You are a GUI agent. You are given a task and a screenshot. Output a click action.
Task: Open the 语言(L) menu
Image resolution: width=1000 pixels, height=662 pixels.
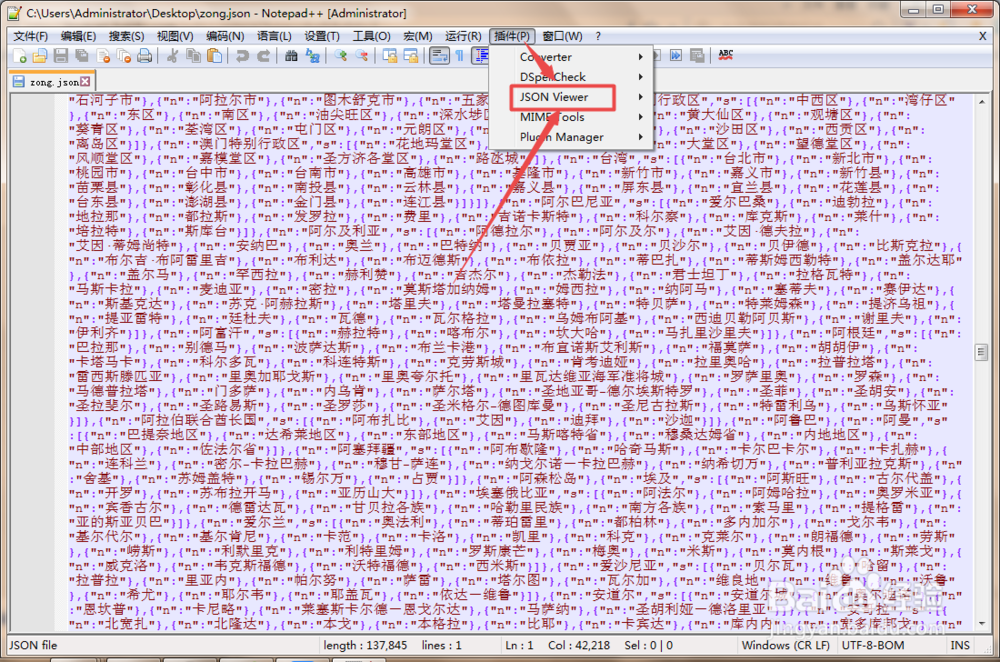click(274, 36)
